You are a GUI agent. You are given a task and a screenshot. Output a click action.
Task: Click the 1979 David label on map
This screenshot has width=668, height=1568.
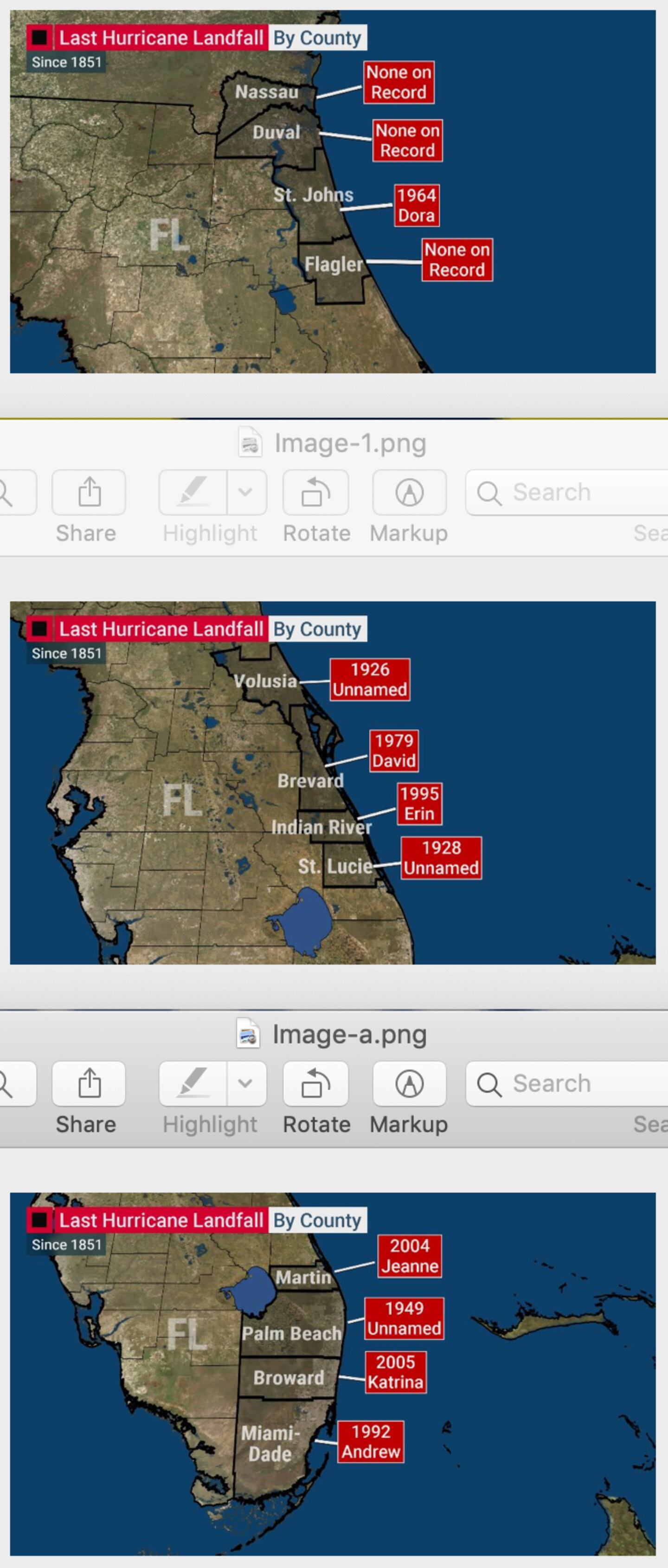pyautogui.click(x=394, y=751)
